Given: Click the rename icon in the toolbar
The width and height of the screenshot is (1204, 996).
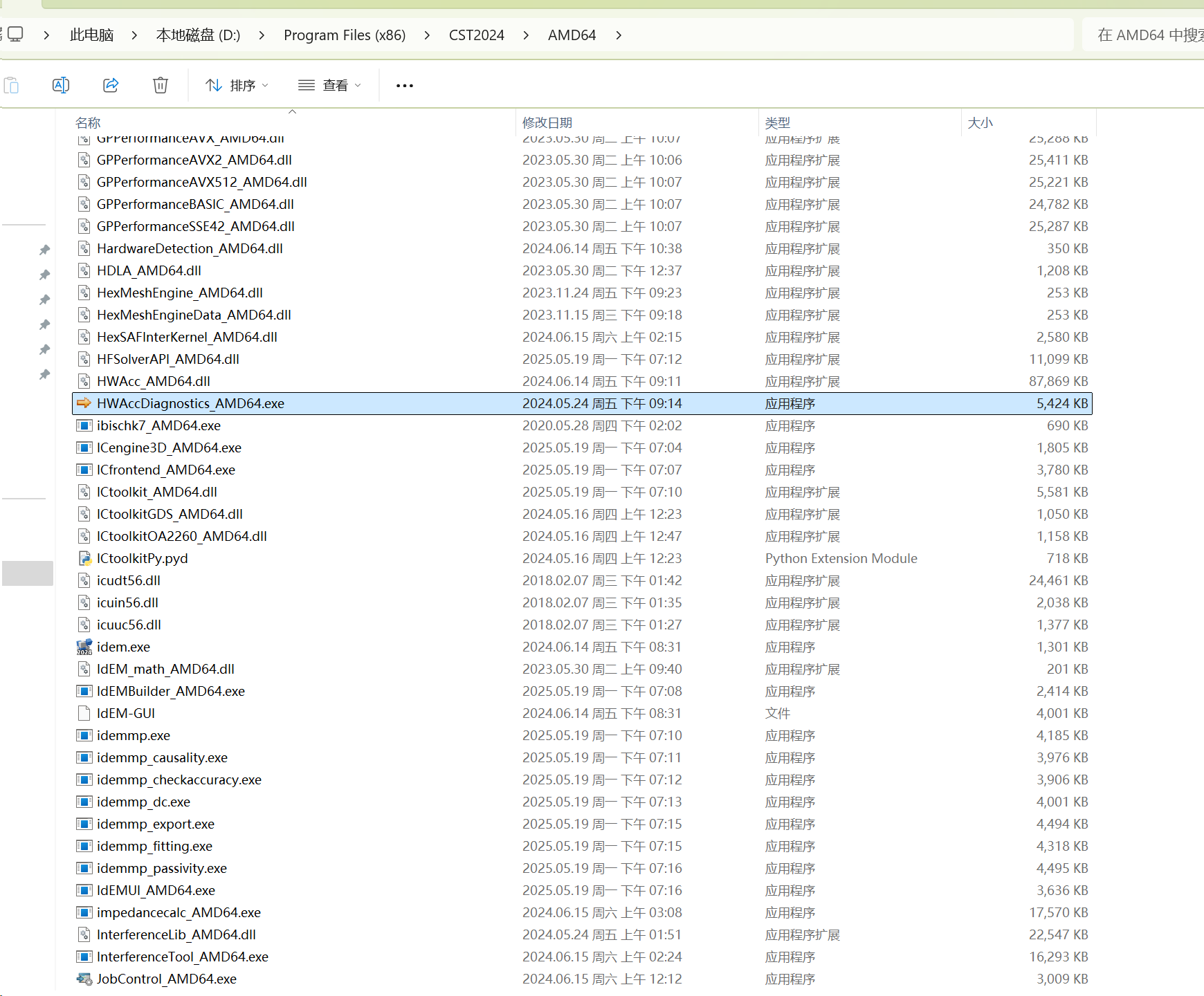Looking at the screenshot, I should point(61,85).
